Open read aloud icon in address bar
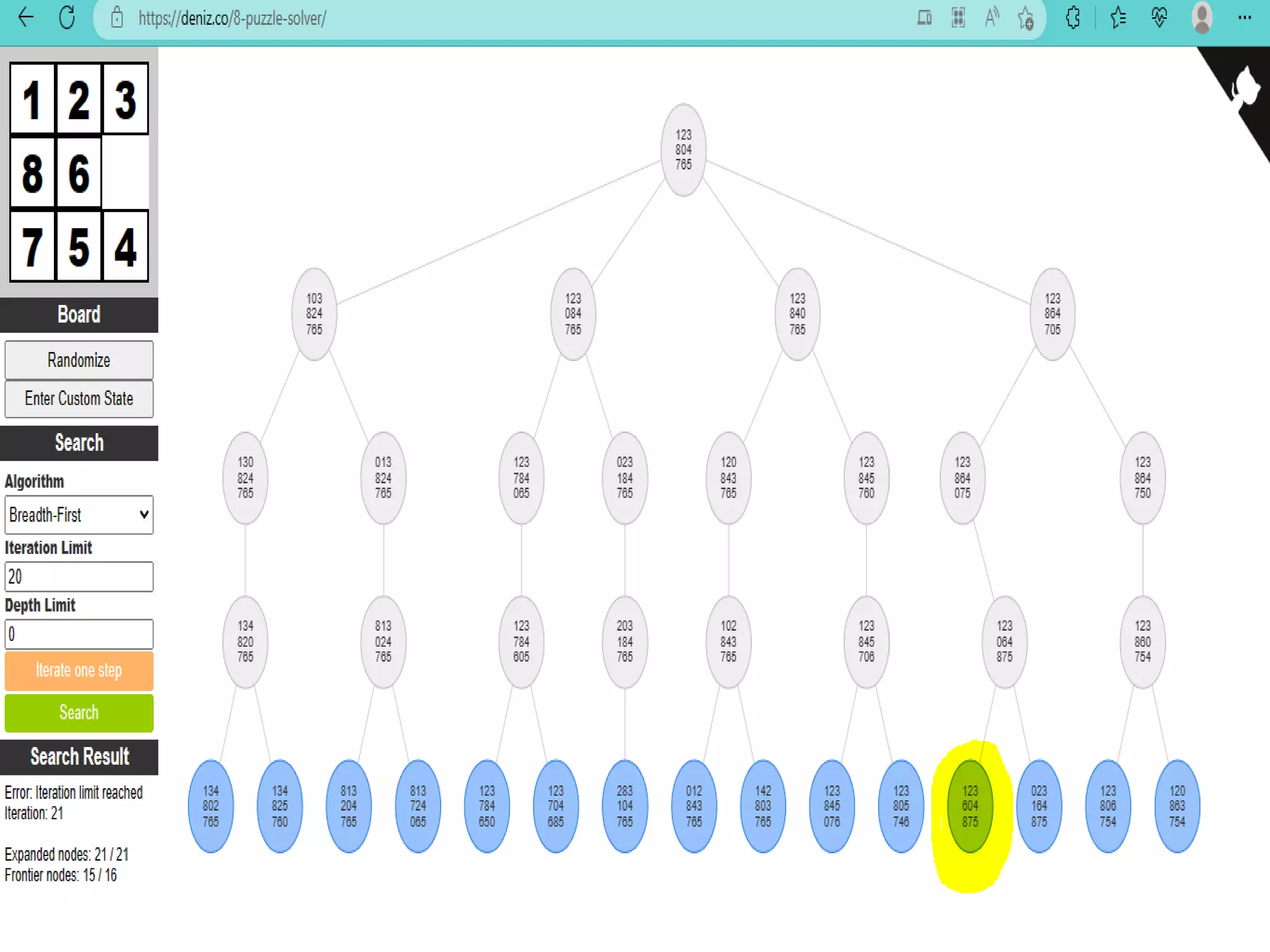Image resolution: width=1270 pixels, height=952 pixels. [x=992, y=18]
